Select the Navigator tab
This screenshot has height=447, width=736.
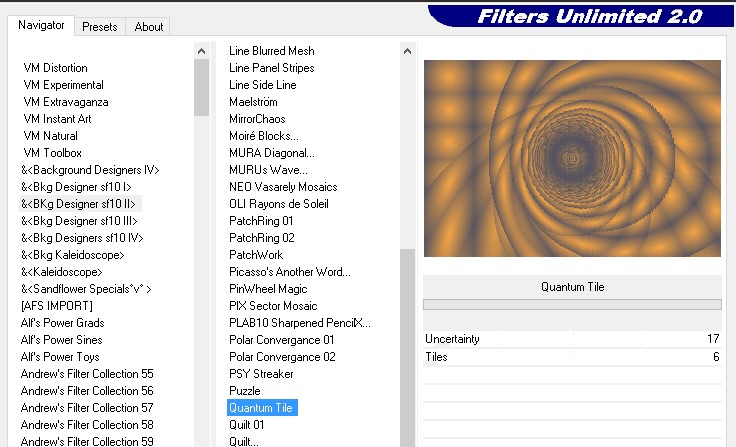click(x=42, y=25)
